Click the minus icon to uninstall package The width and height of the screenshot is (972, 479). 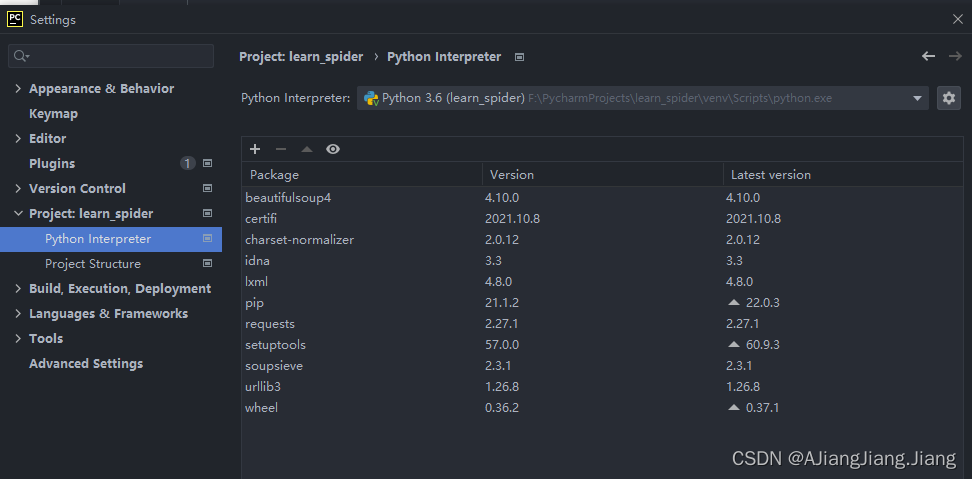(281, 149)
